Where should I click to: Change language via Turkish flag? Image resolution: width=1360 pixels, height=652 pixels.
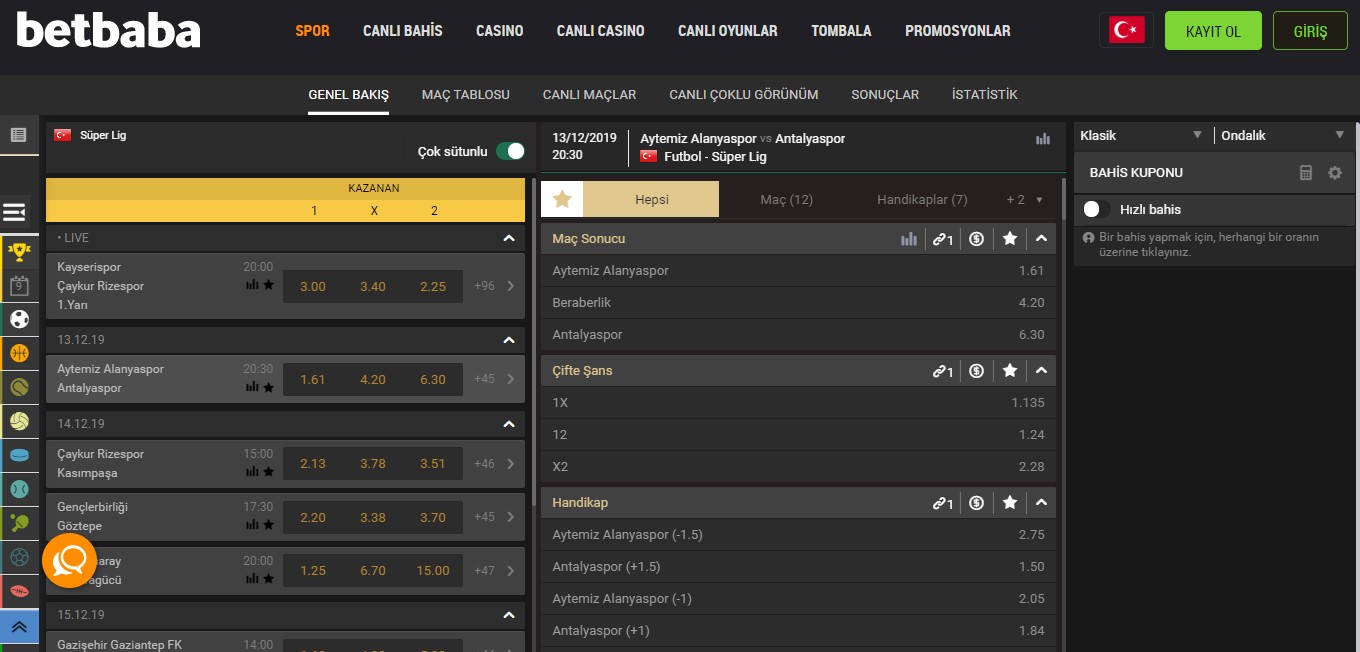click(x=1127, y=31)
